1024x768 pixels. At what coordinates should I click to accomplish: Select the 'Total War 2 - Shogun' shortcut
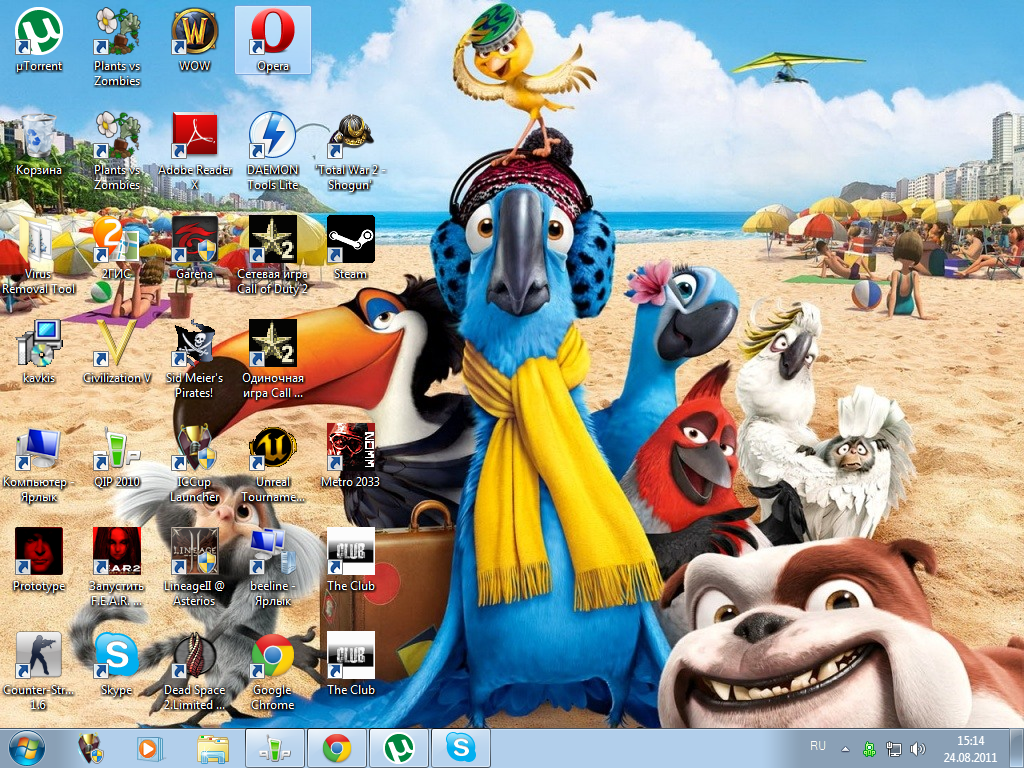(x=351, y=153)
